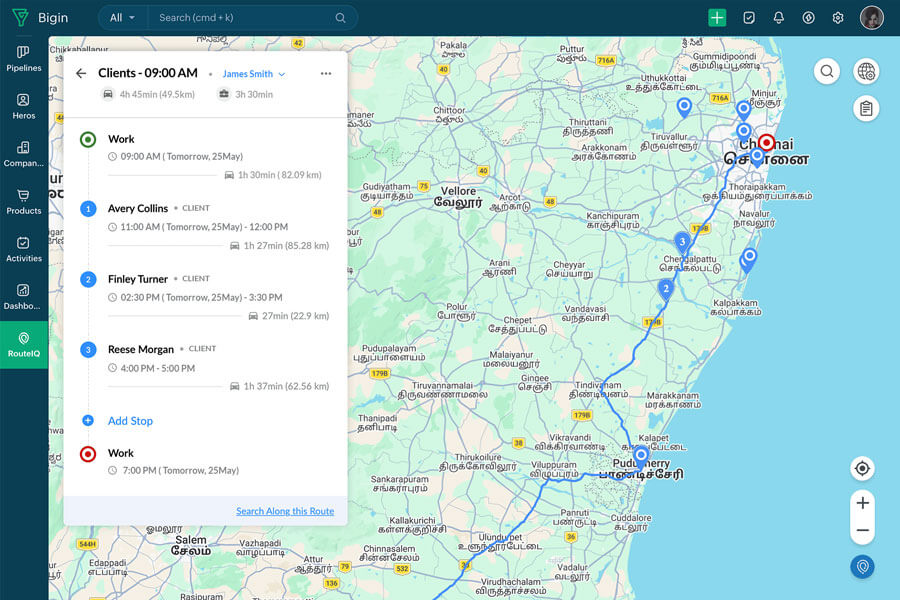Image resolution: width=900 pixels, height=600 pixels.
Task: Open Reese Morgan client stop
Action: coord(141,349)
